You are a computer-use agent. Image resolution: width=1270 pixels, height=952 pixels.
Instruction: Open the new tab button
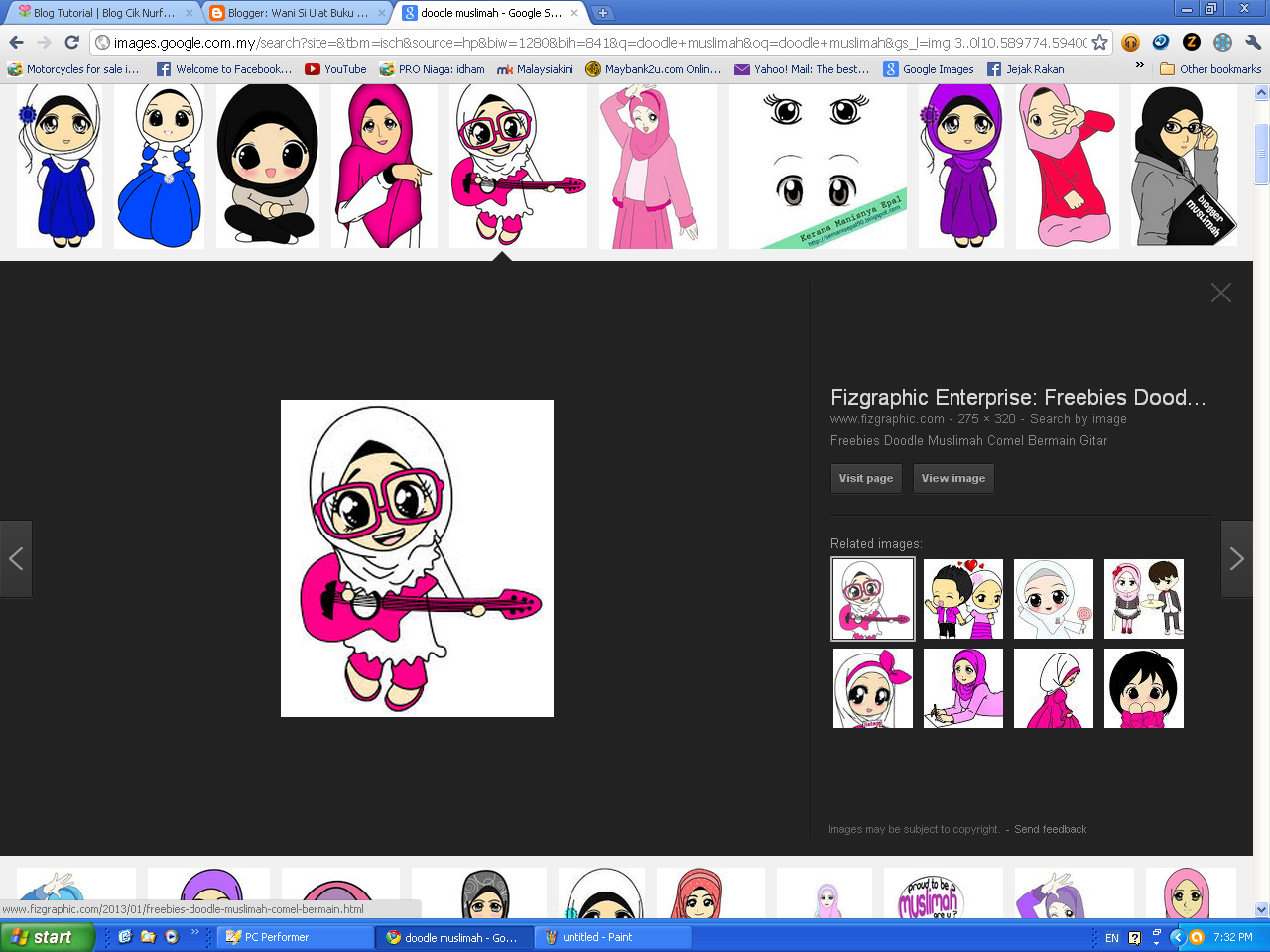coord(602,13)
